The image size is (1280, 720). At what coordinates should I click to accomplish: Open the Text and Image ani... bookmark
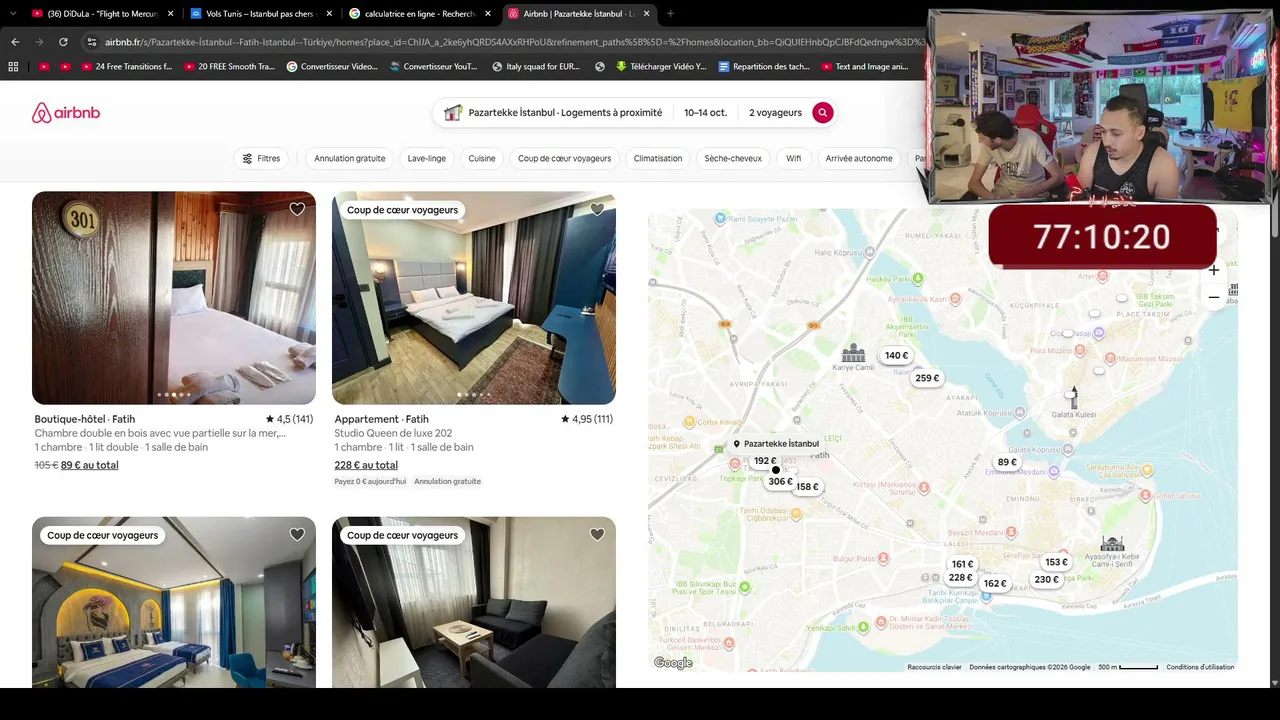click(864, 67)
